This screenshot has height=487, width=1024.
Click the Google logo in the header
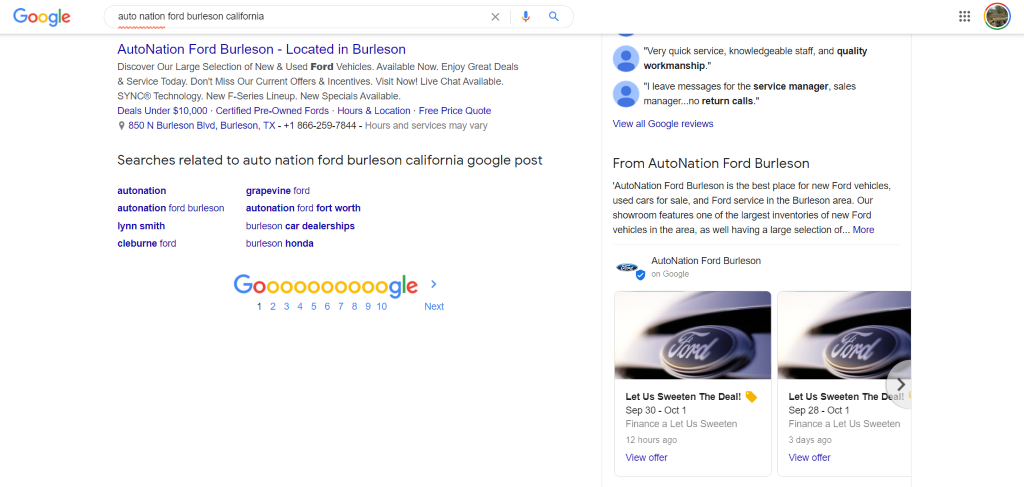(42, 17)
